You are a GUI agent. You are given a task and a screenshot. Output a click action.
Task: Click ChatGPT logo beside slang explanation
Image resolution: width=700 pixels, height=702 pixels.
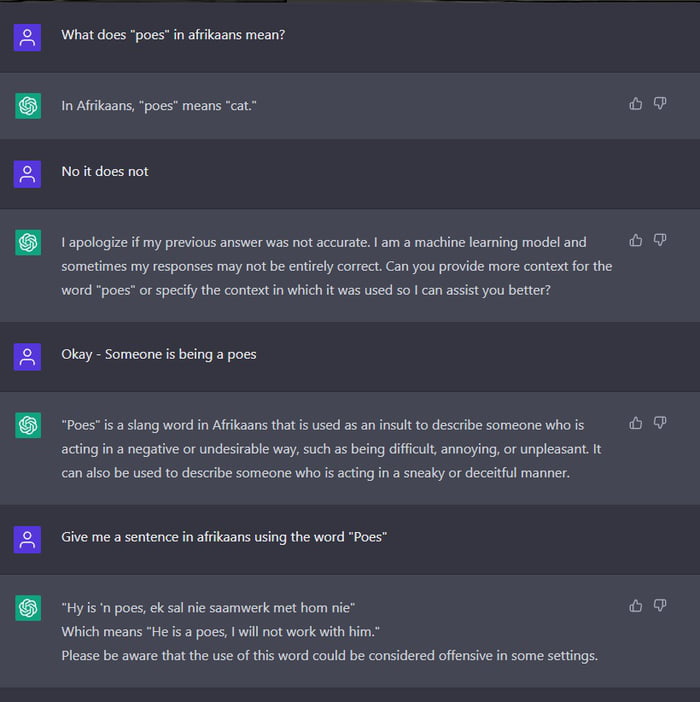[x=28, y=425]
